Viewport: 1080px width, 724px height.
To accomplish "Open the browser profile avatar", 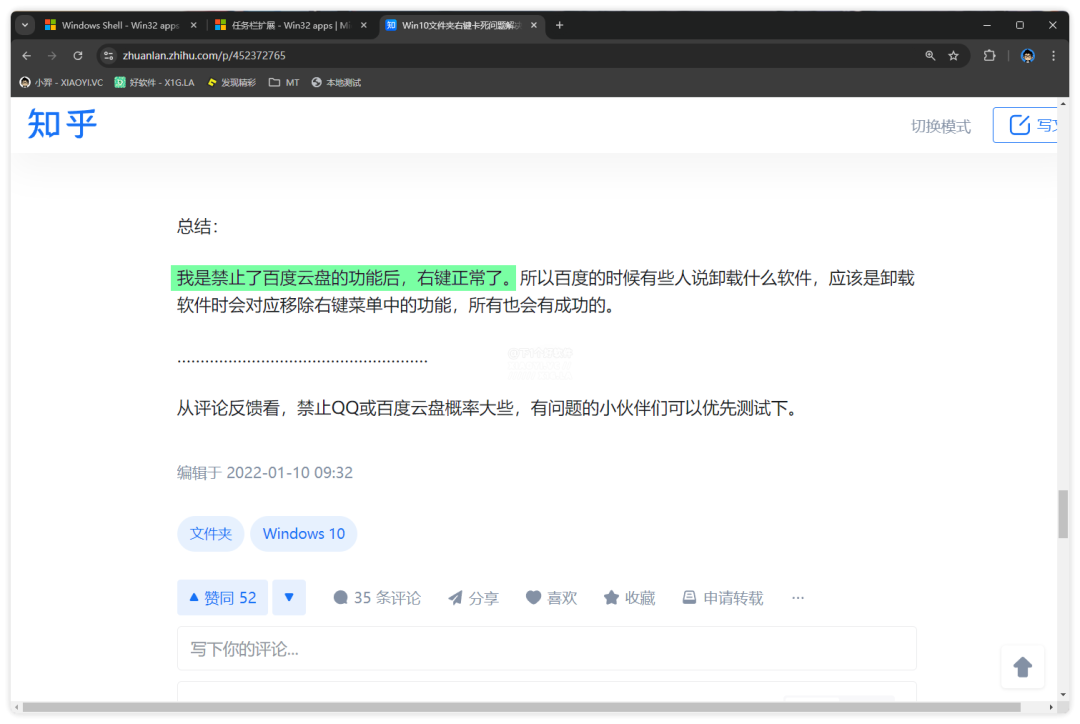I will tap(1028, 56).
